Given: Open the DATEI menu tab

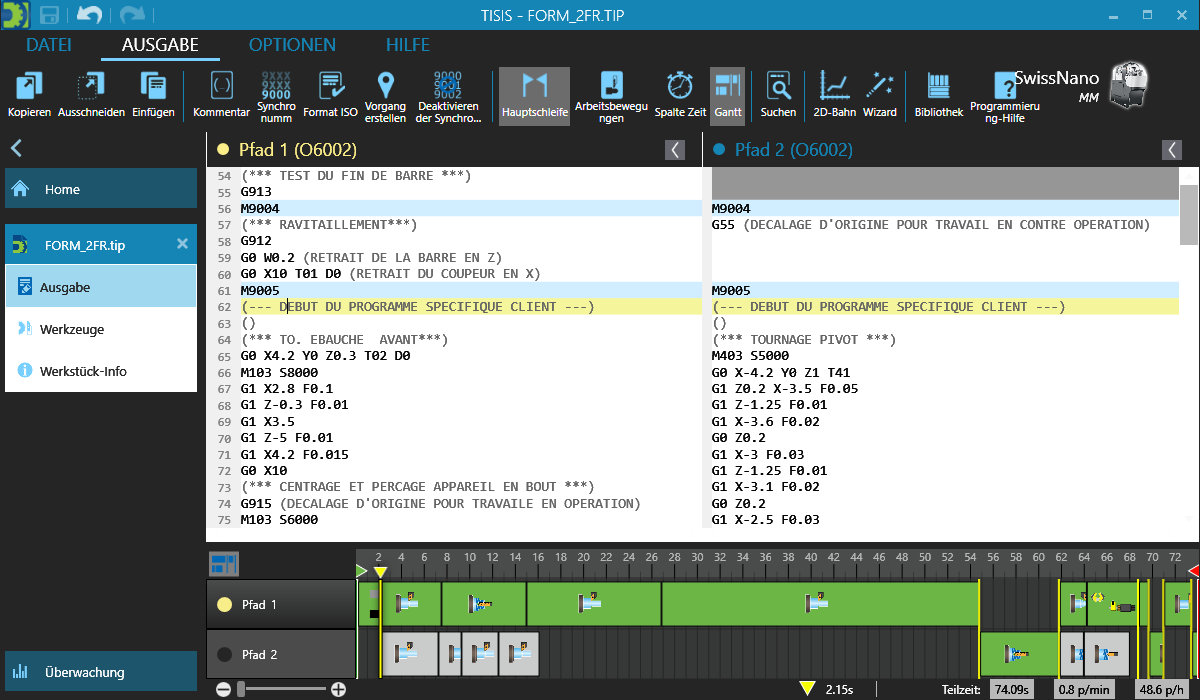Looking at the screenshot, I should [49, 45].
